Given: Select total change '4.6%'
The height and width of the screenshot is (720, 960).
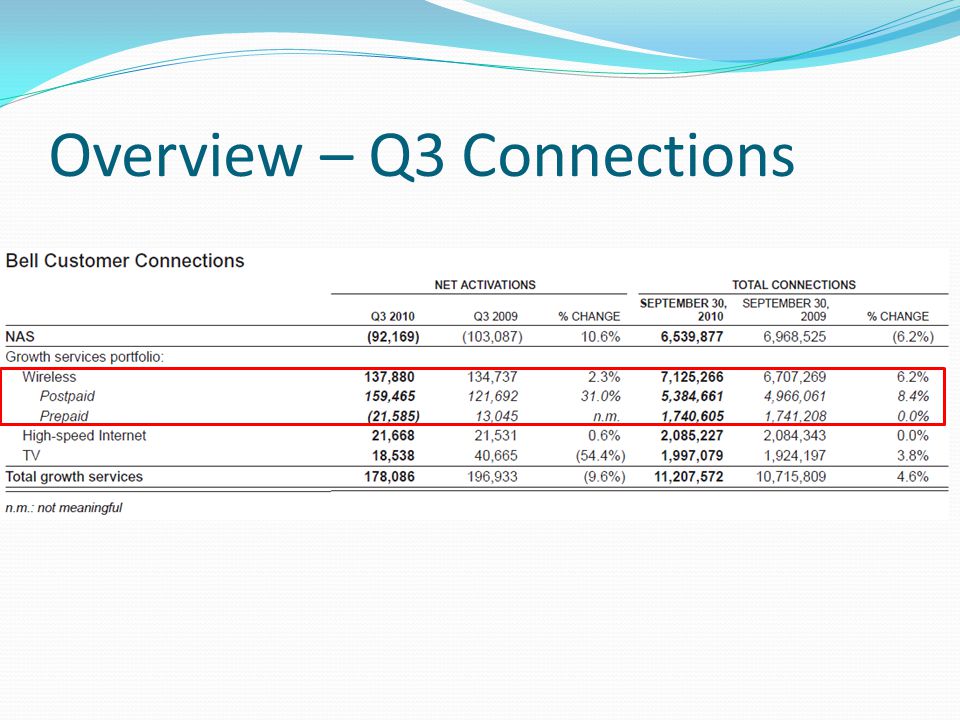Looking at the screenshot, I should (913, 477).
